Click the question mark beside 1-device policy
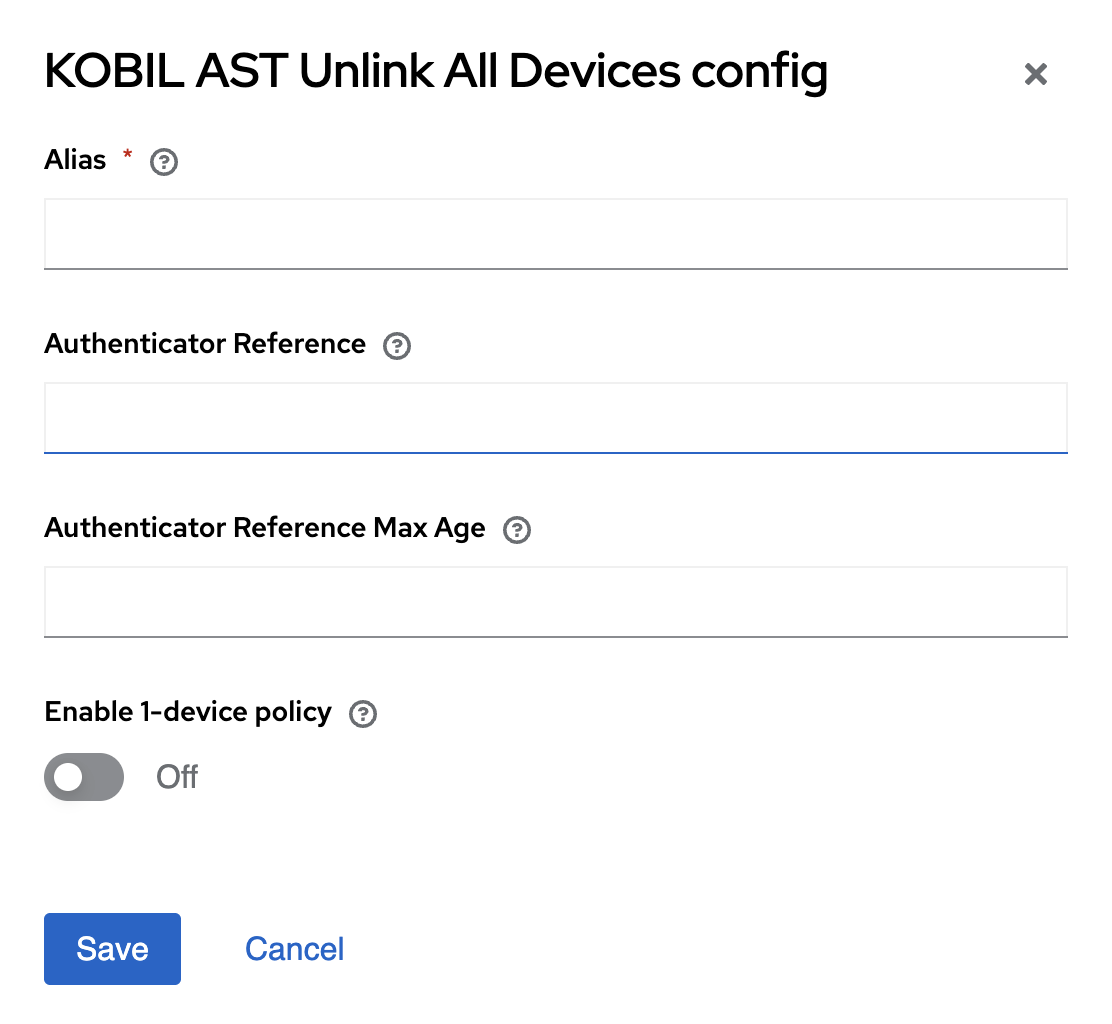 pos(362,713)
